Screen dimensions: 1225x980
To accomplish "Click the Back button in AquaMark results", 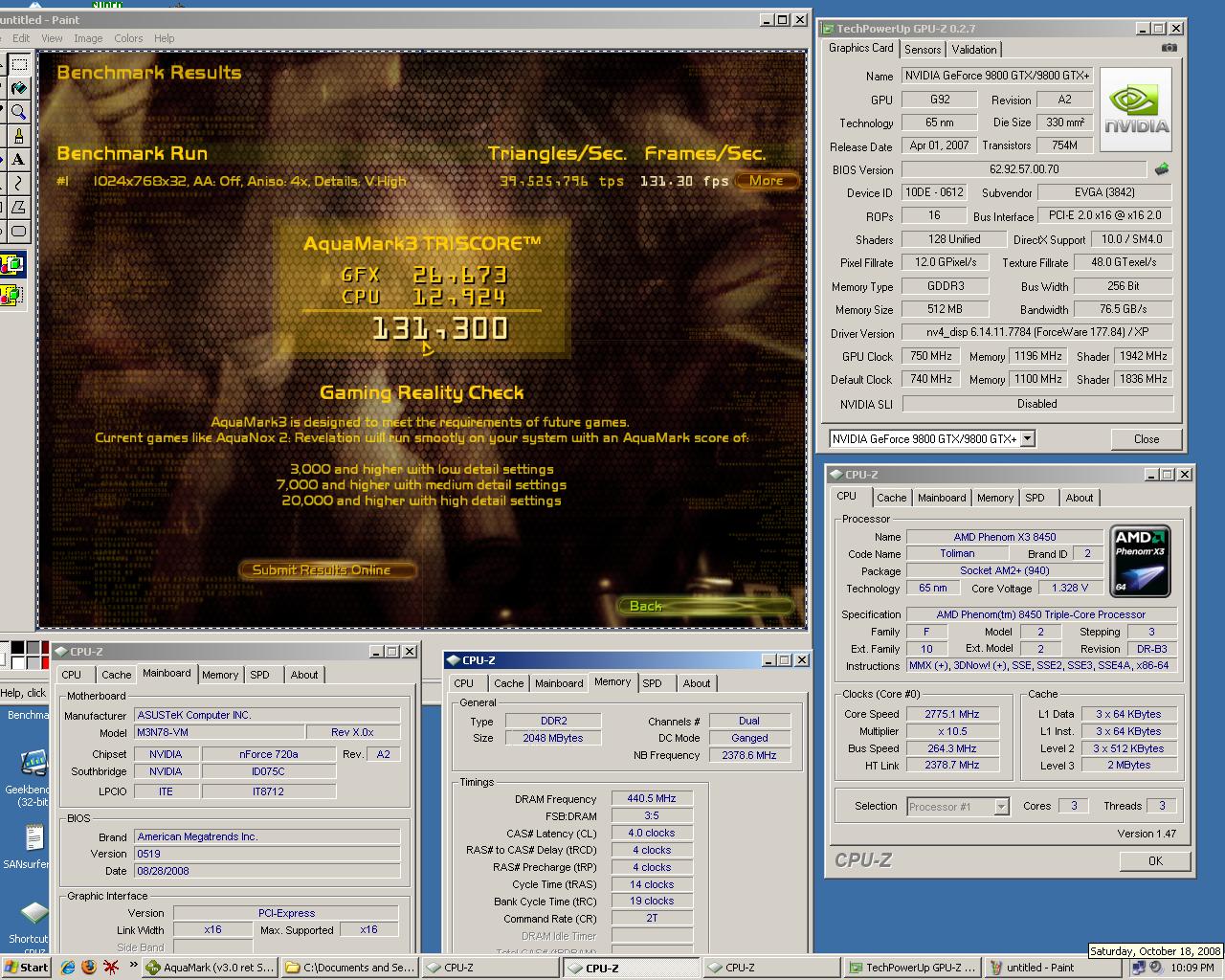I will [x=705, y=606].
